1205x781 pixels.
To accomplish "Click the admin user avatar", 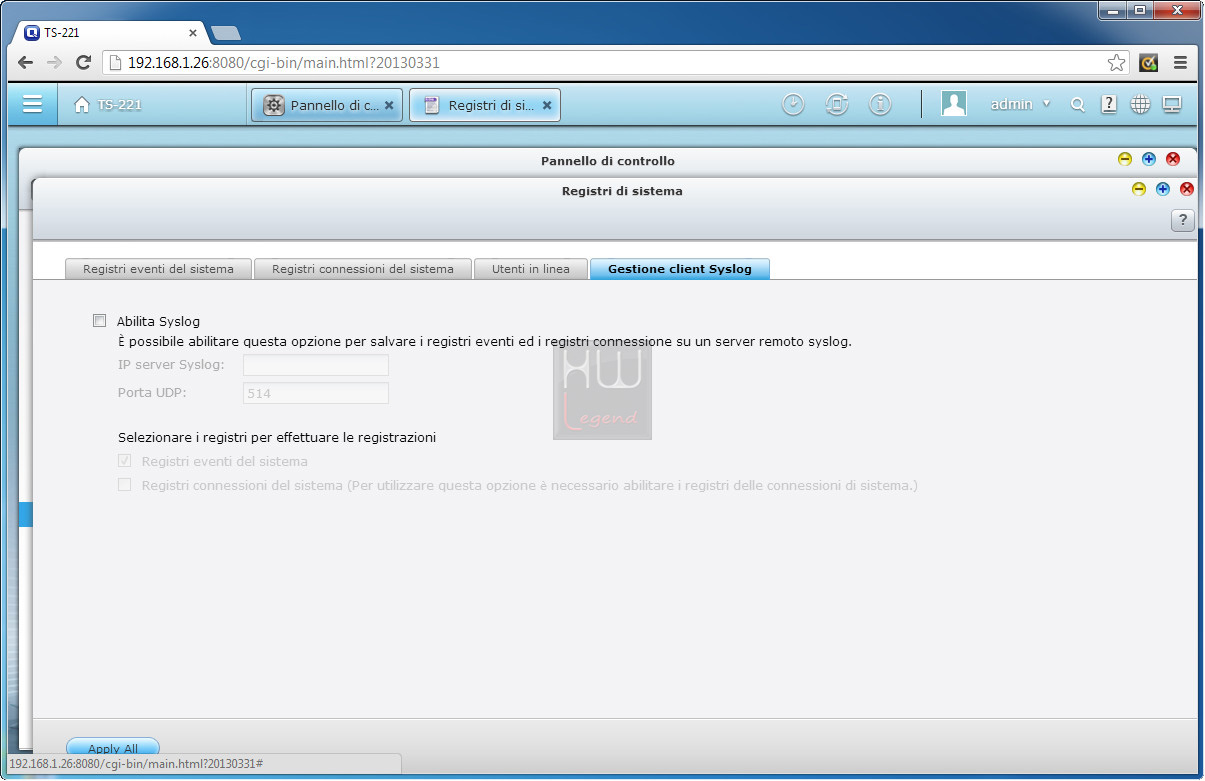I will pos(954,104).
